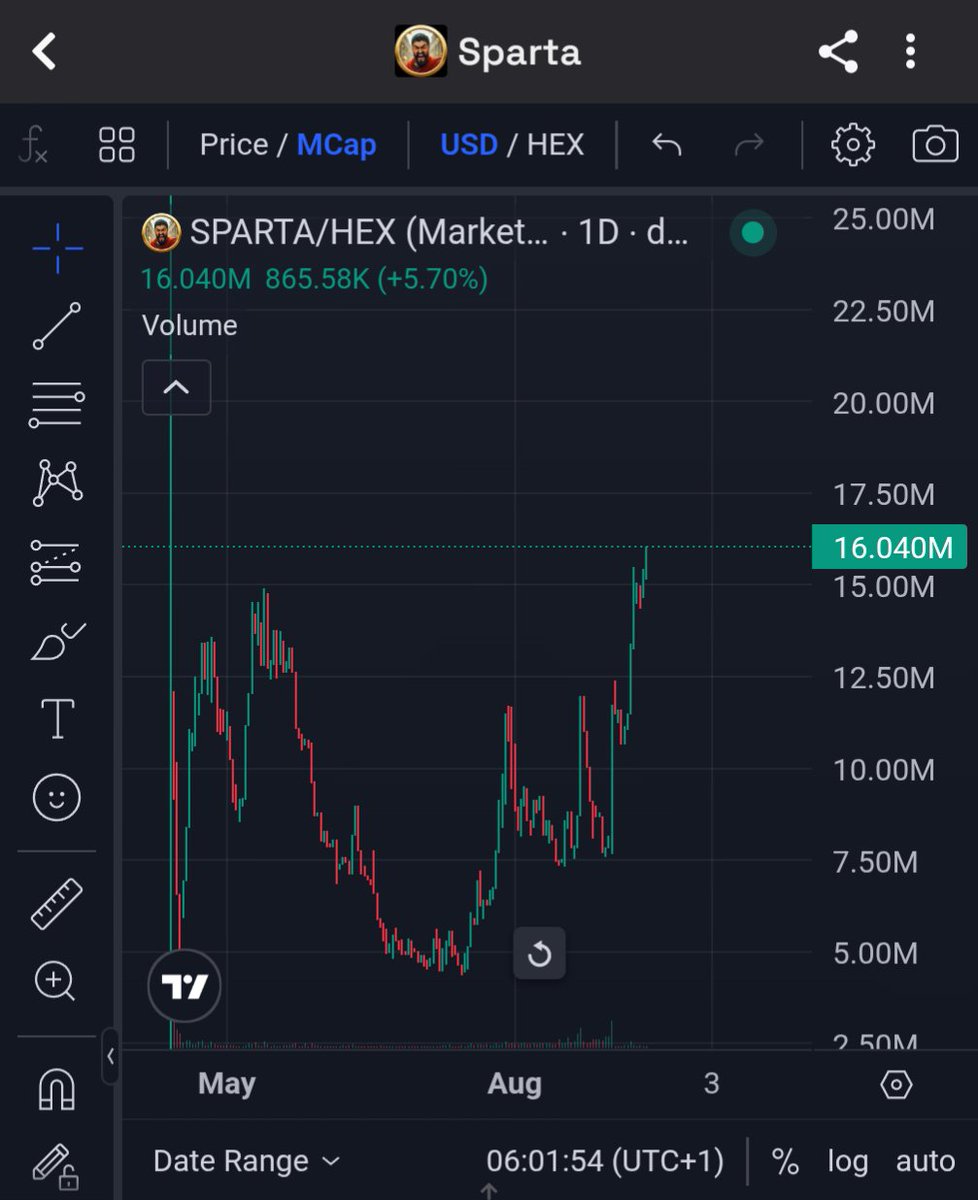This screenshot has width=978, height=1200.
Task: Toggle percentage scale mode
Action: (784, 1161)
